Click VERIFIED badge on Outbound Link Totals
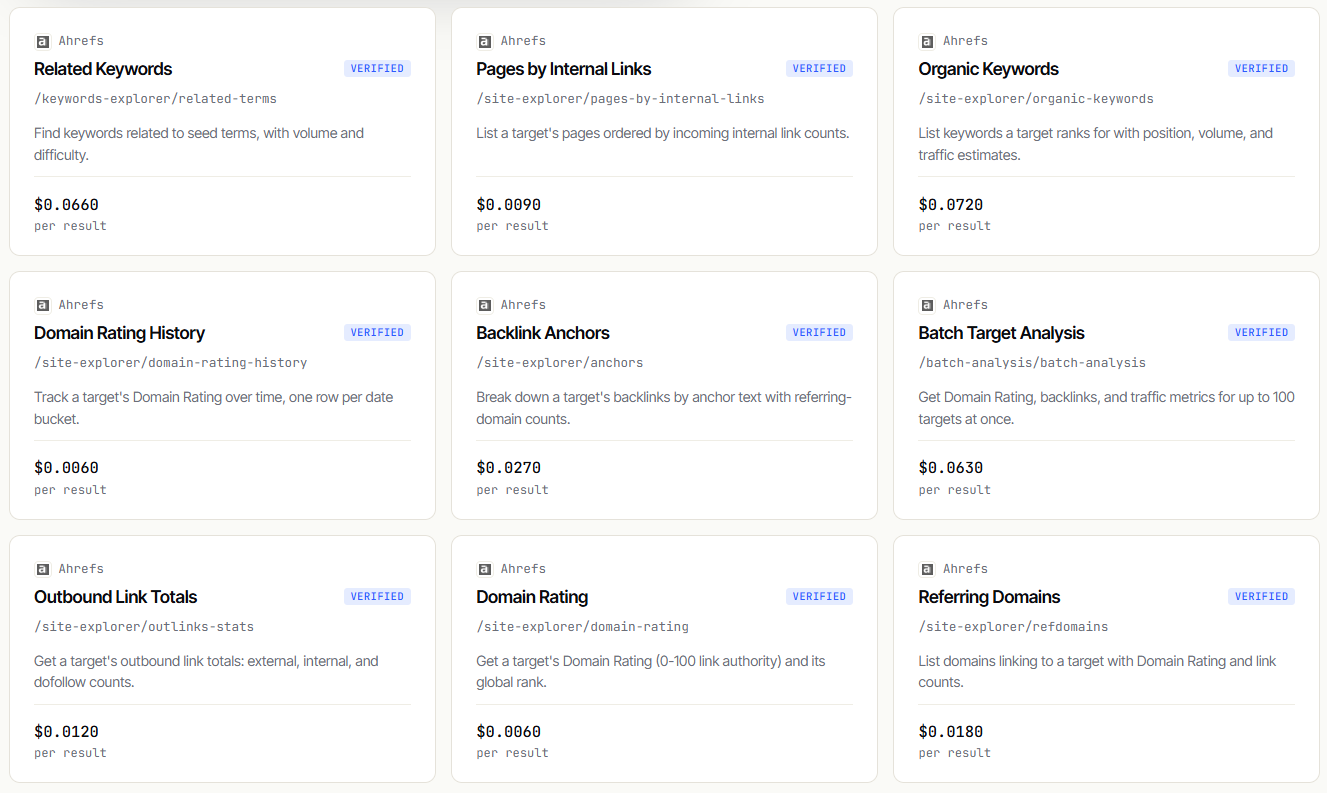The width and height of the screenshot is (1327, 793). [377, 597]
